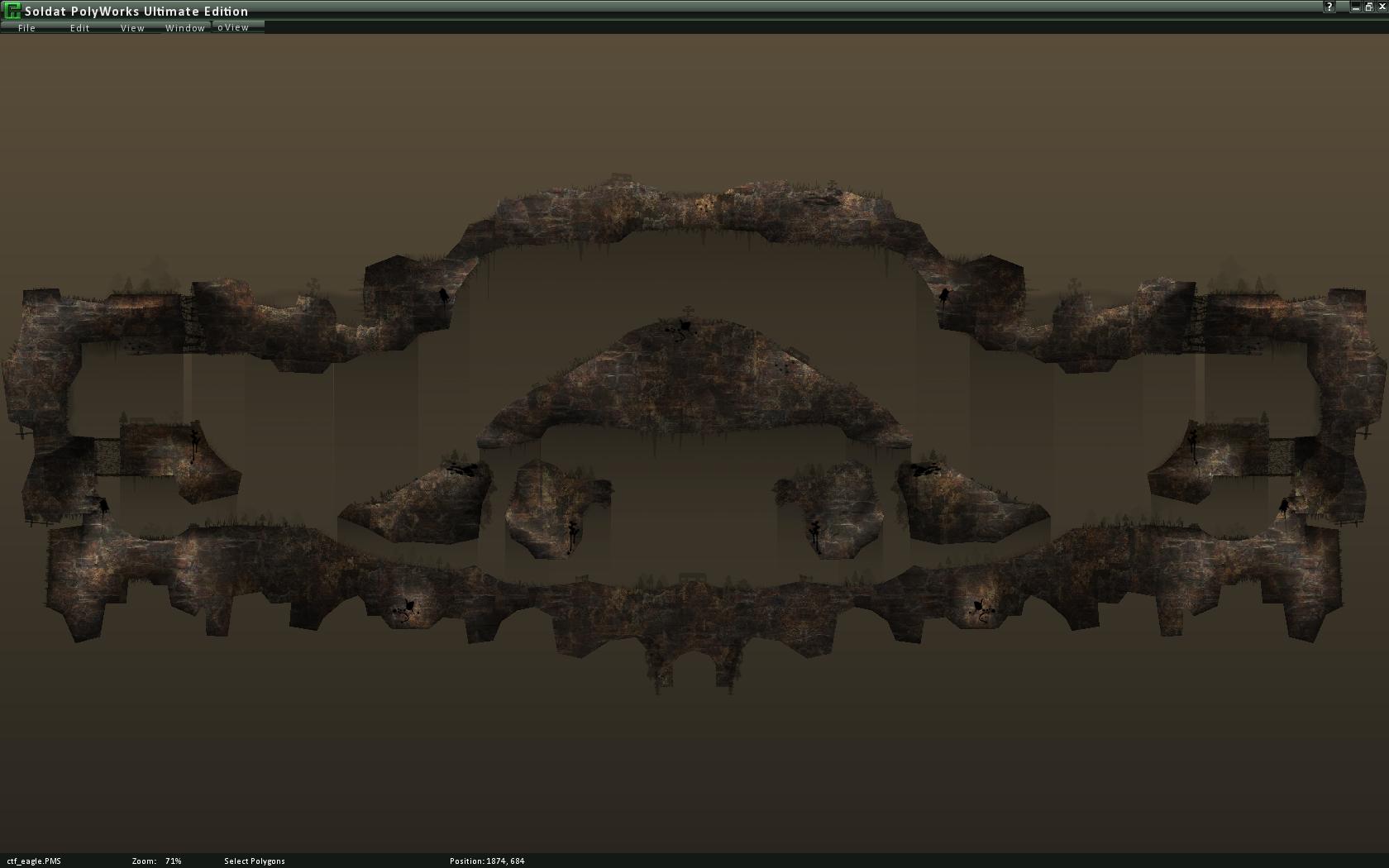Minimize the PolyWorks window

(x=1356, y=7)
